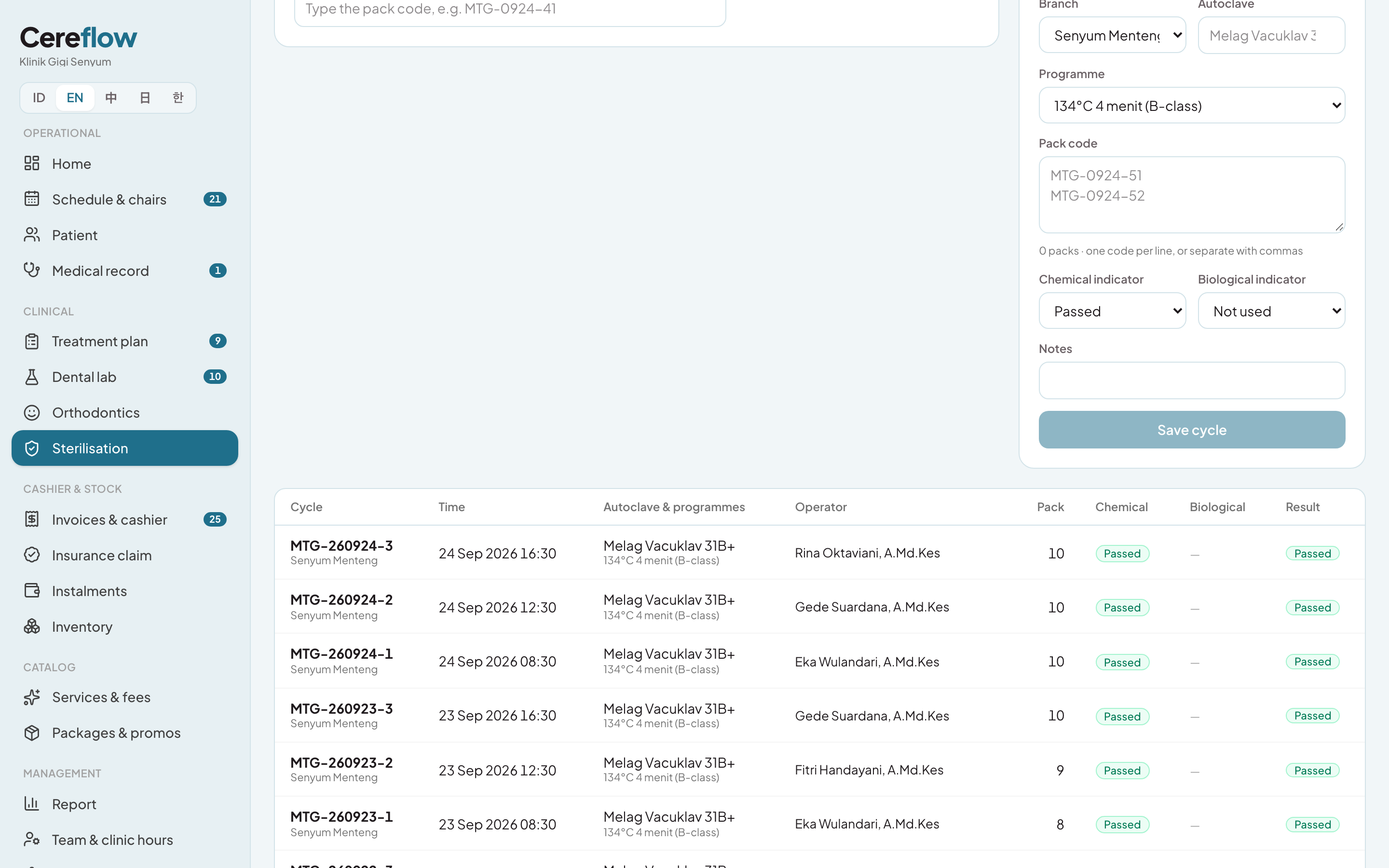The image size is (1389, 868).
Task: Click the Autoclave & programmes column header
Action: 674,507
